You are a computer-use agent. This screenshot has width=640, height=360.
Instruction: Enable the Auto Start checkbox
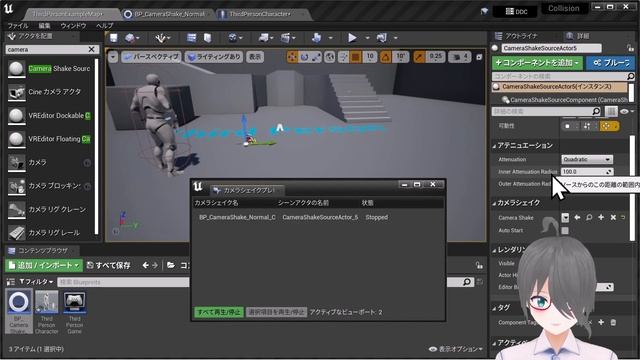click(x=565, y=231)
